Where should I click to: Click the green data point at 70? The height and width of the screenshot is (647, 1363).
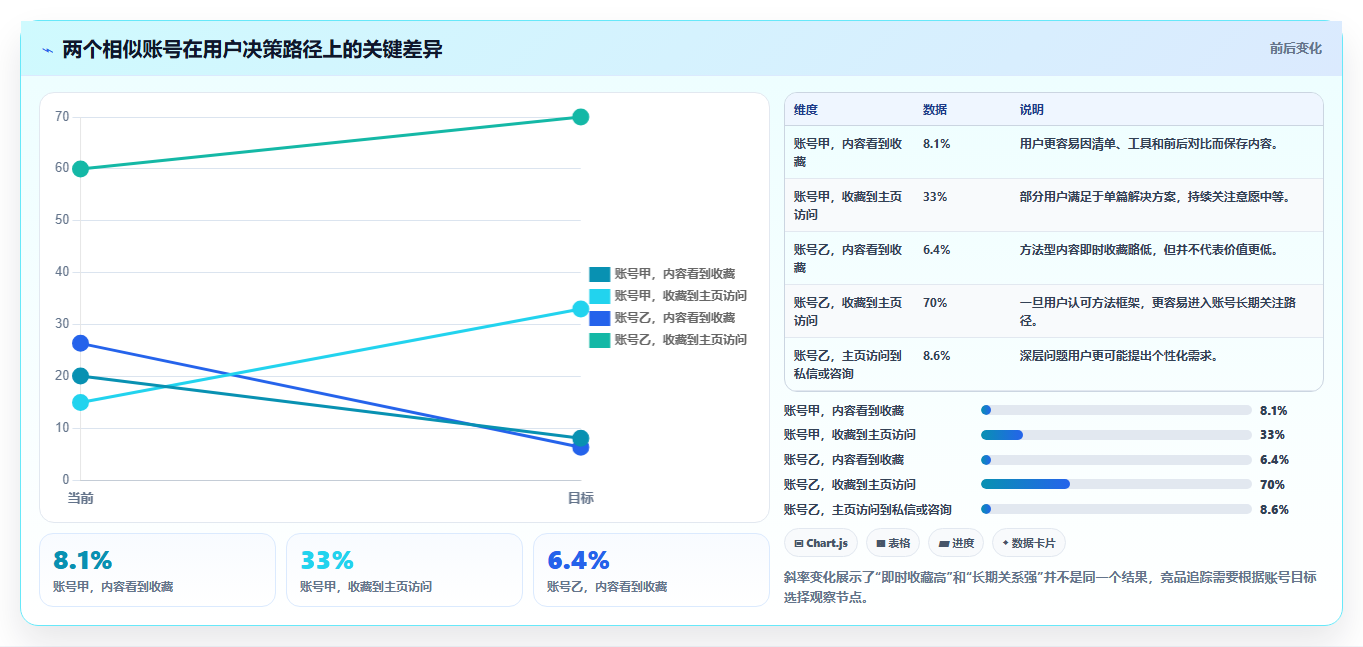tap(580, 117)
